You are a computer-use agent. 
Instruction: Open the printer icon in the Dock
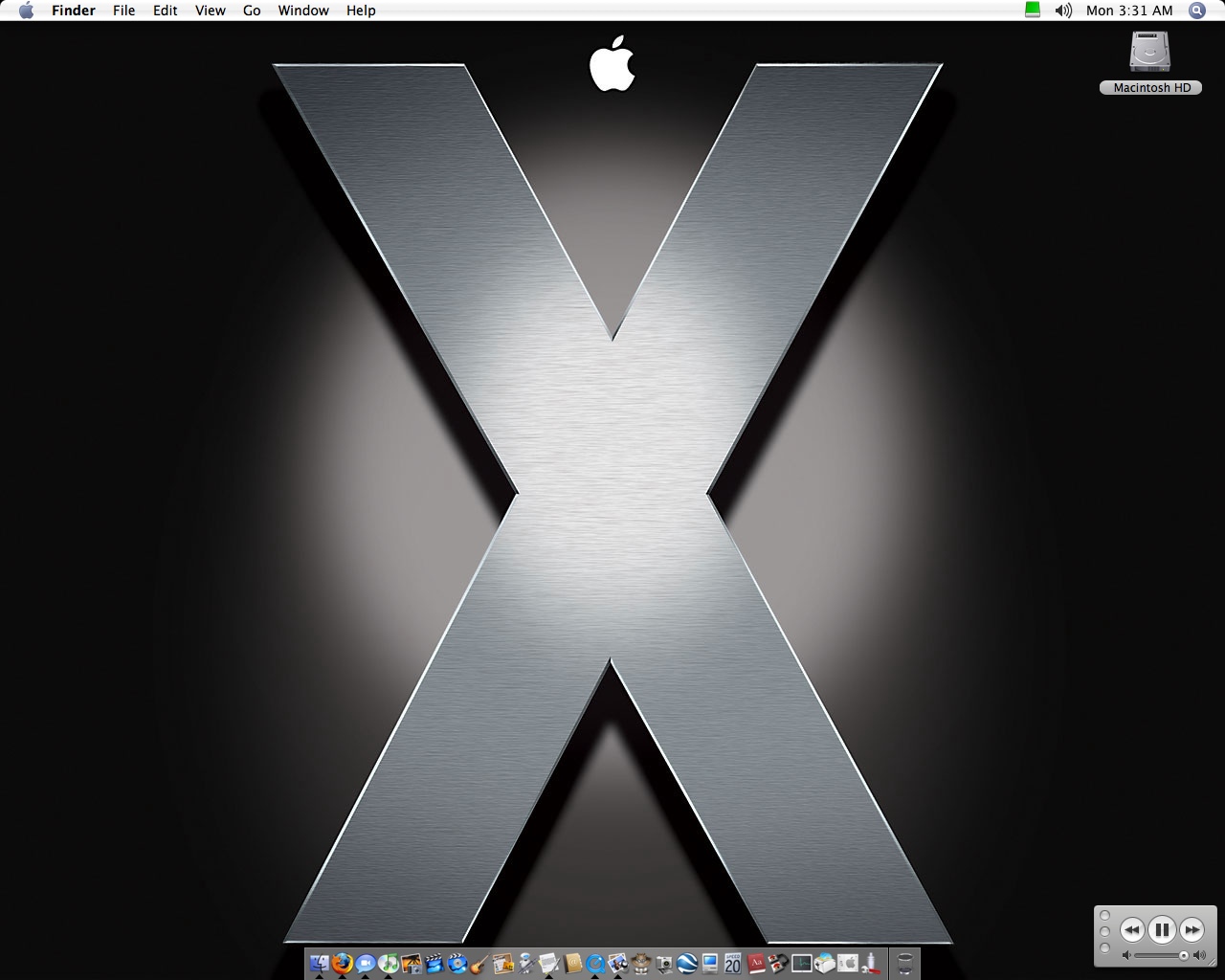824,963
